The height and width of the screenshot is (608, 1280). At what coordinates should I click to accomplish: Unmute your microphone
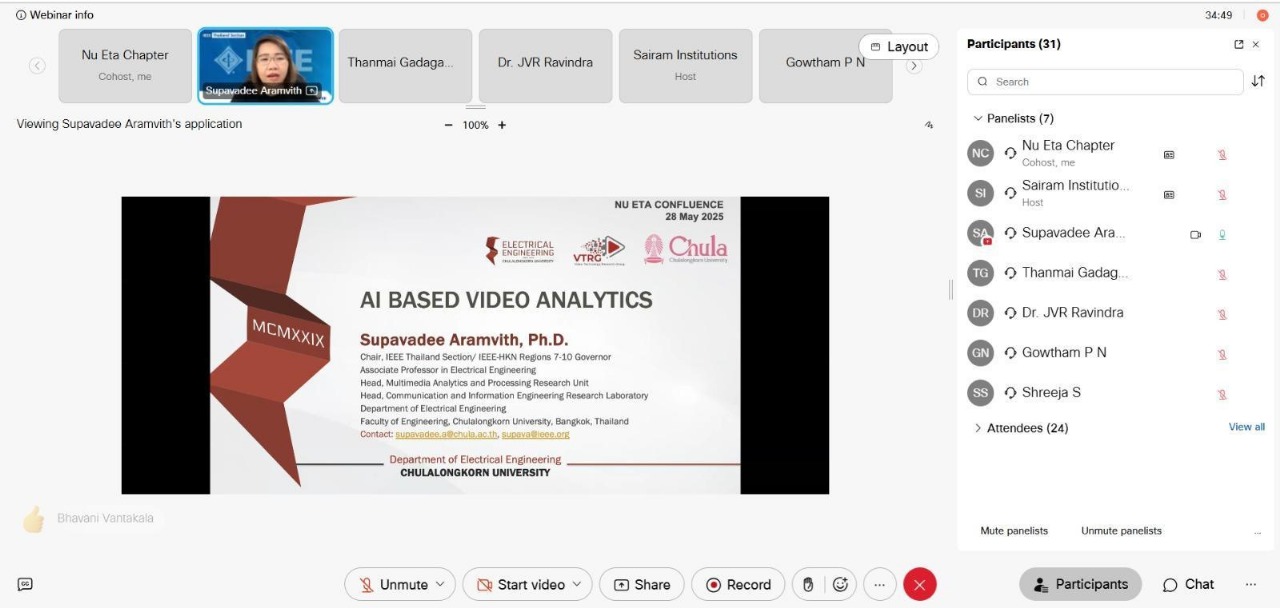pyautogui.click(x=393, y=585)
